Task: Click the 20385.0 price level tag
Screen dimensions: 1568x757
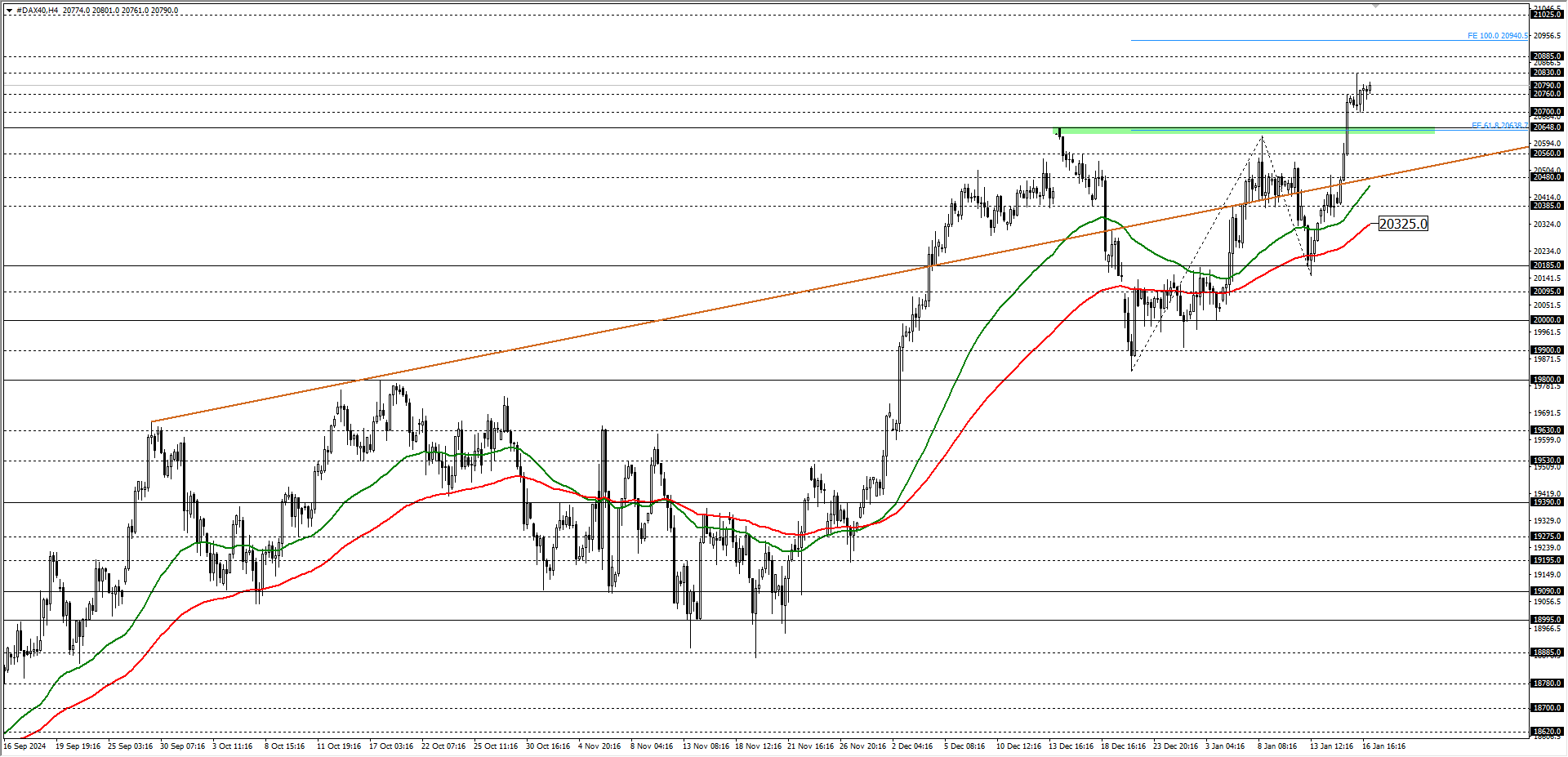Action: tap(1547, 206)
